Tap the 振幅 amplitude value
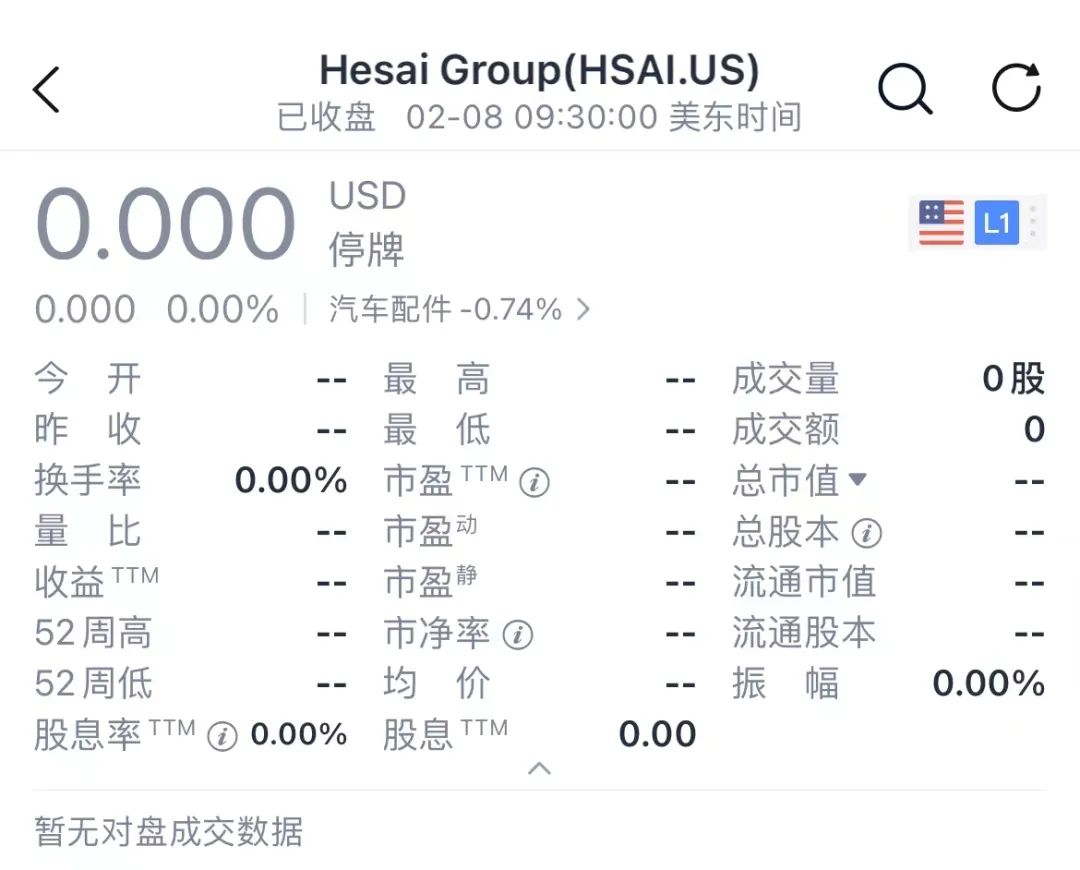The height and width of the screenshot is (870, 1080). pyautogui.click(x=988, y=683)
